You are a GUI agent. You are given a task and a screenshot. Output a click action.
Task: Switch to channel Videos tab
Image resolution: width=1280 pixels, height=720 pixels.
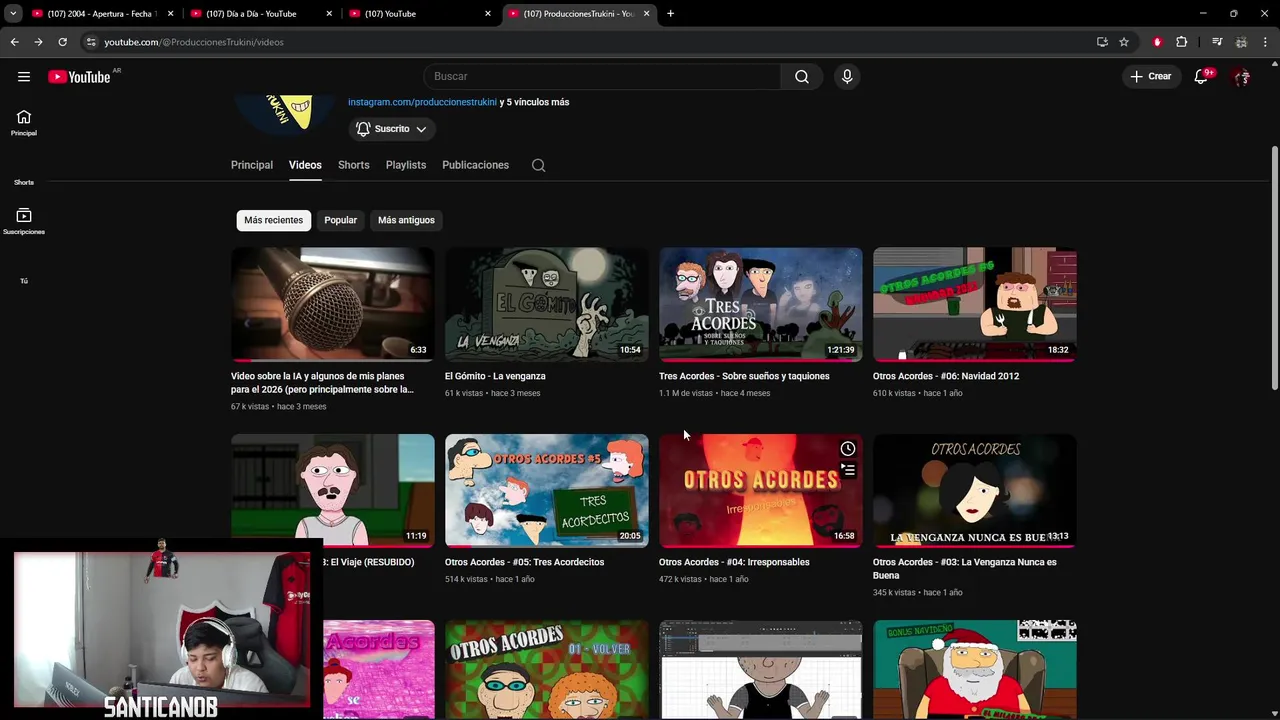click(305, 165)
